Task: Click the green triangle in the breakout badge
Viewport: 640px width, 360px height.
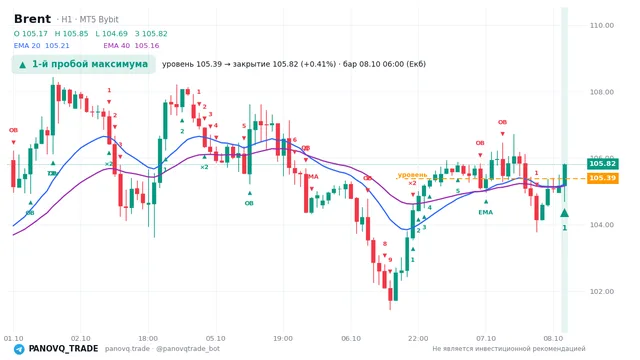Action: (x=22, y=64)
